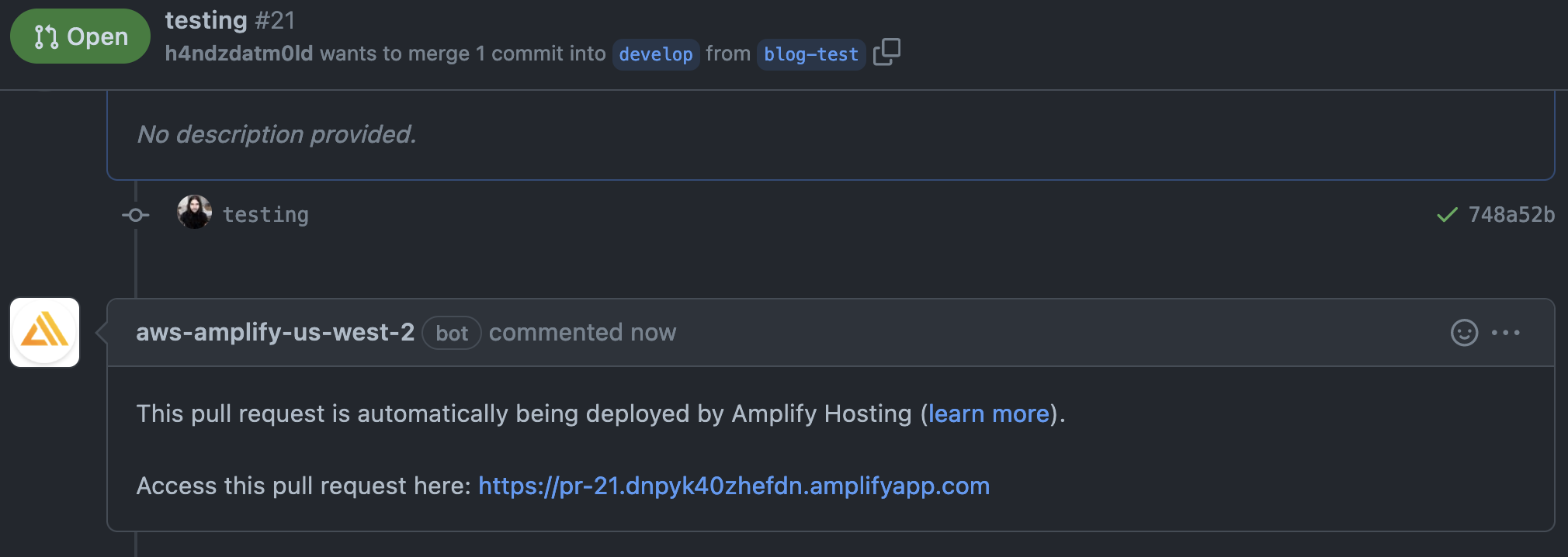Image resolution: width=1568 pixels, height=557 pixels.
Task: Open the 'learn more' Amplify Hosting link
Action: click(988, 413)
